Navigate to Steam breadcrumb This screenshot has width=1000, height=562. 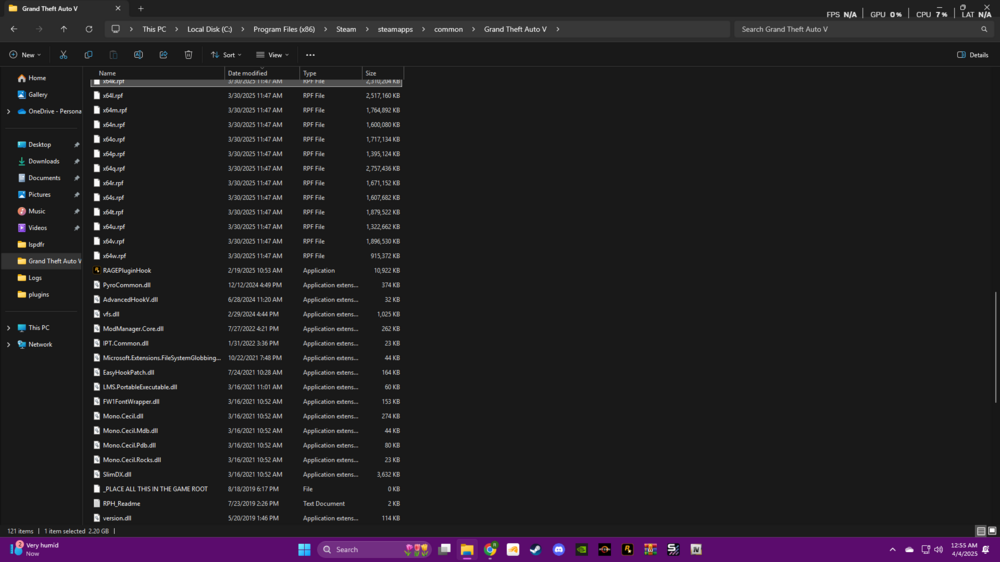pos(346,29)
